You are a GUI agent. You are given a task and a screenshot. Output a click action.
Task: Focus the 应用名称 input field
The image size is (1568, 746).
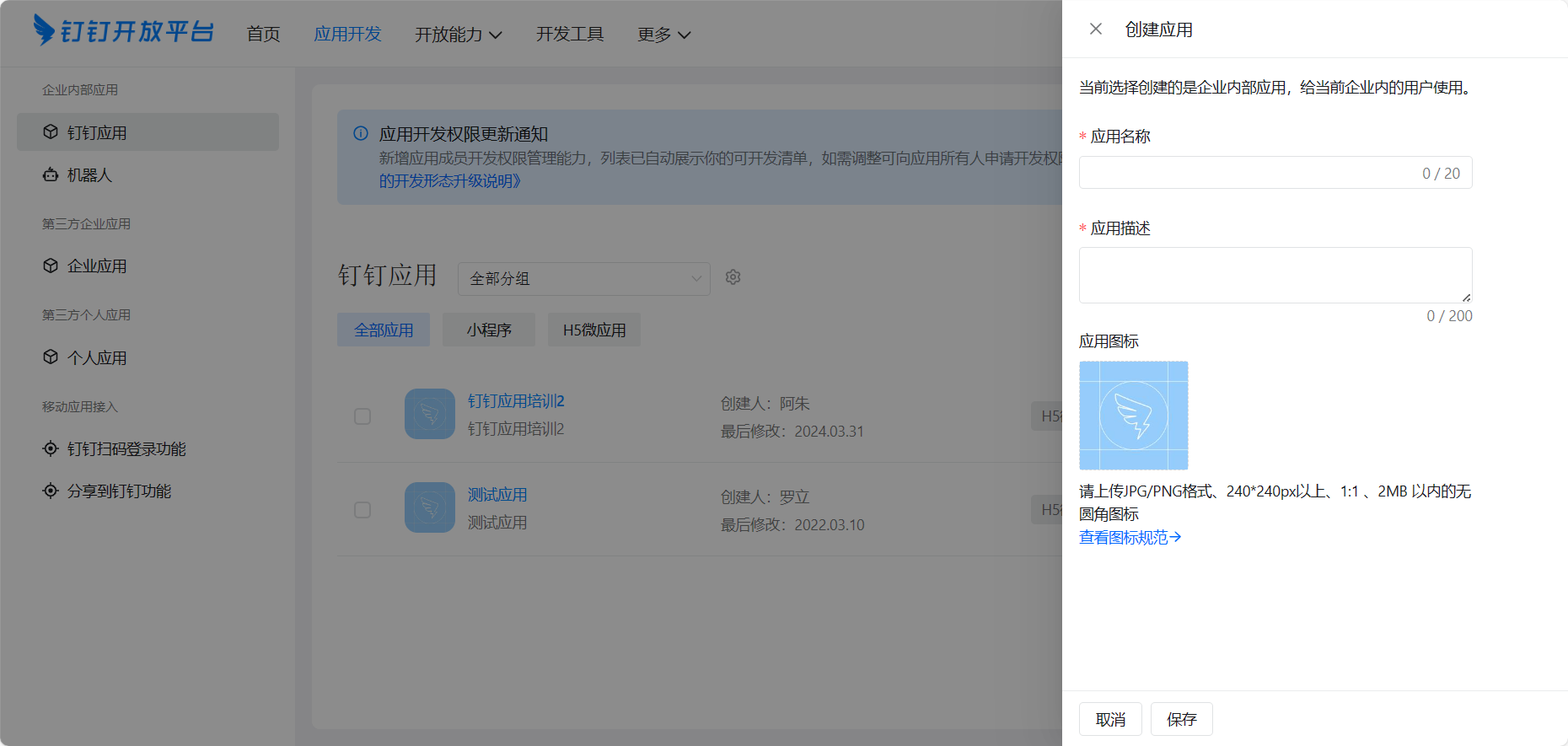pyautogui.click(x=1275, y=173)
